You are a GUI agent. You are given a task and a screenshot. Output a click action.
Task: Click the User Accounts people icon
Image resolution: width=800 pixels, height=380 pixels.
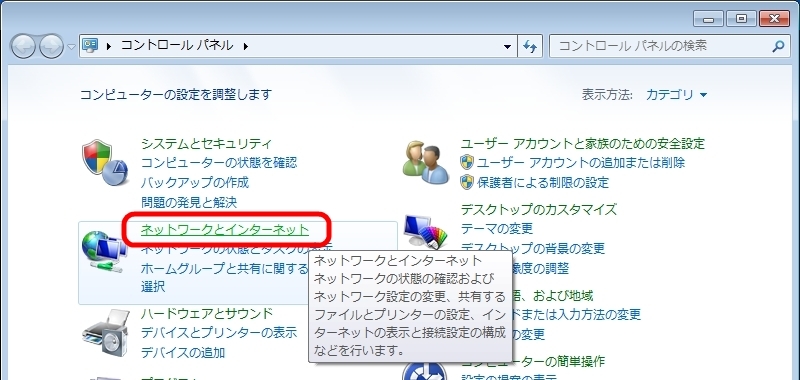(426, 162)
